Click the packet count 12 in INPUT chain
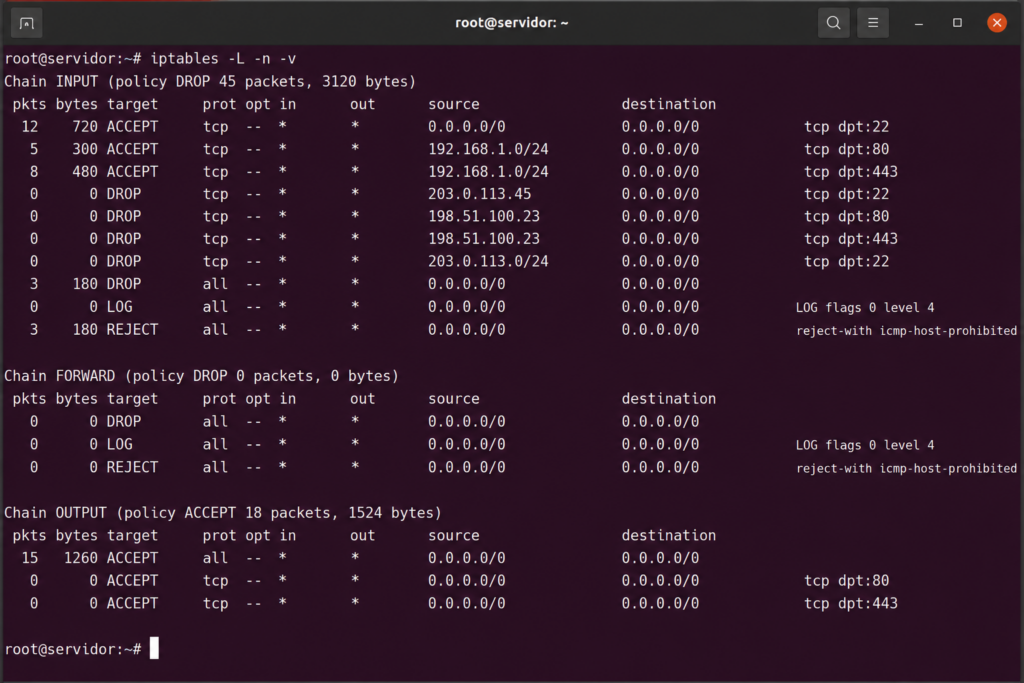The image size is (1024, 683). pyautogui.click(x=29, y=127)
